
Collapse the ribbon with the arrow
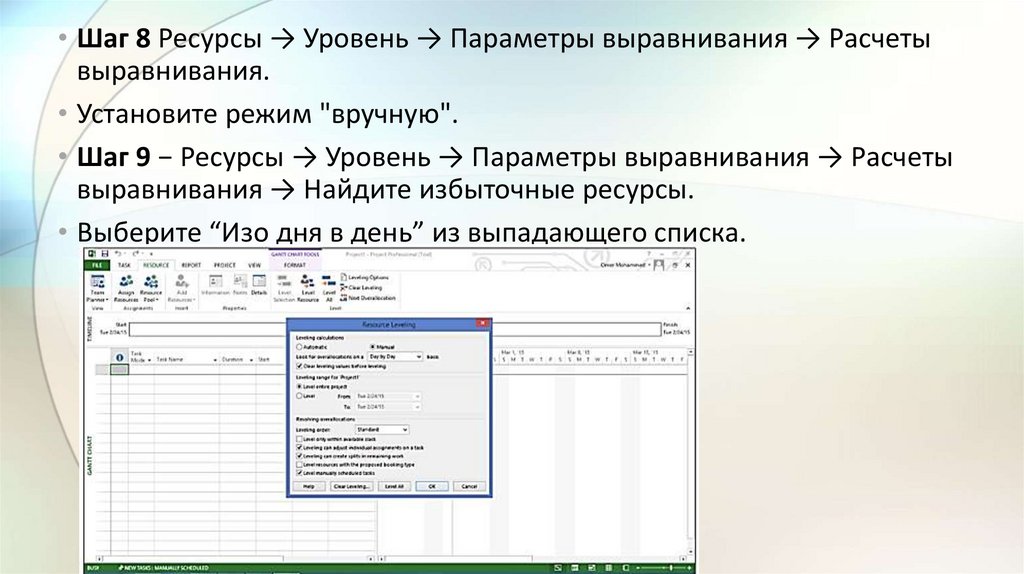click(688, 308)
